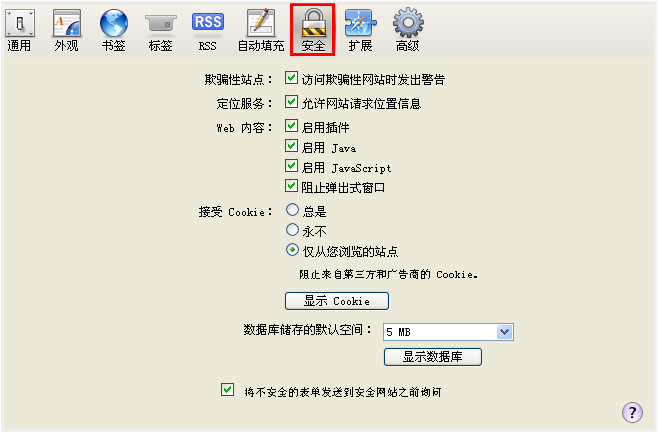Disable 启用 JavaScript checkbox
659x434 pixels.
tap(291, 166)
